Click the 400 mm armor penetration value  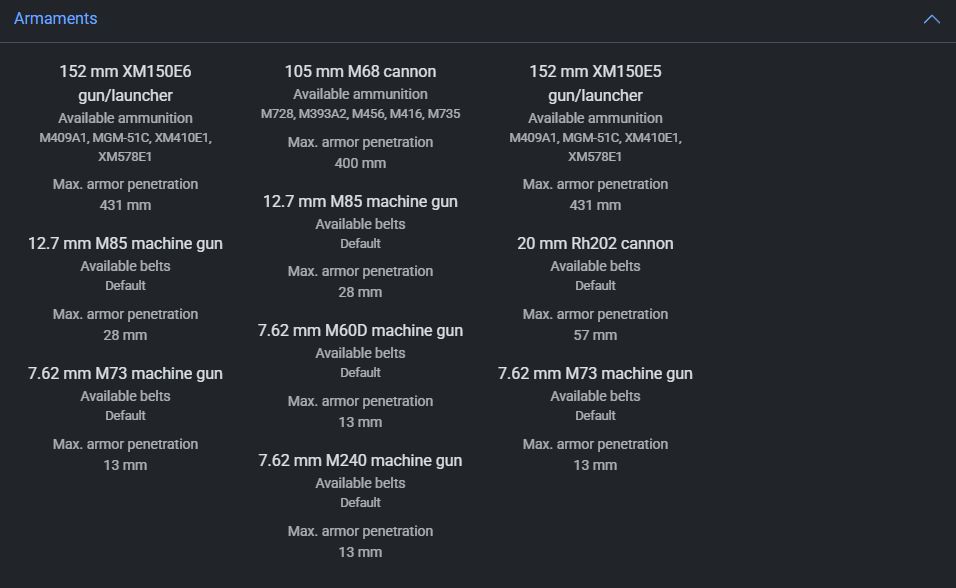[360, 163]
